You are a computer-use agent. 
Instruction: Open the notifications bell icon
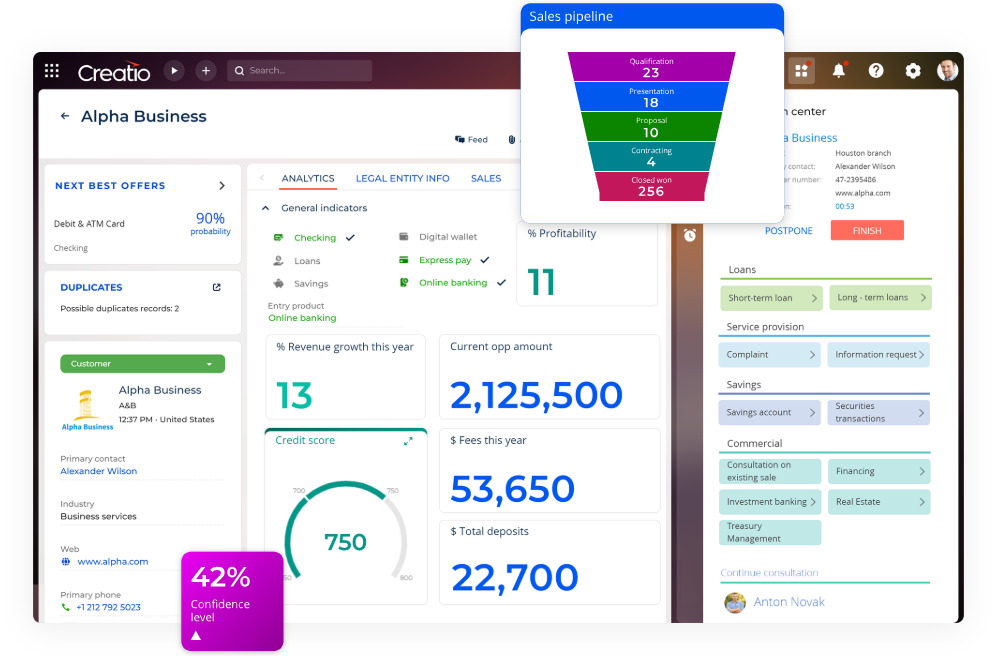coord(838,70)
